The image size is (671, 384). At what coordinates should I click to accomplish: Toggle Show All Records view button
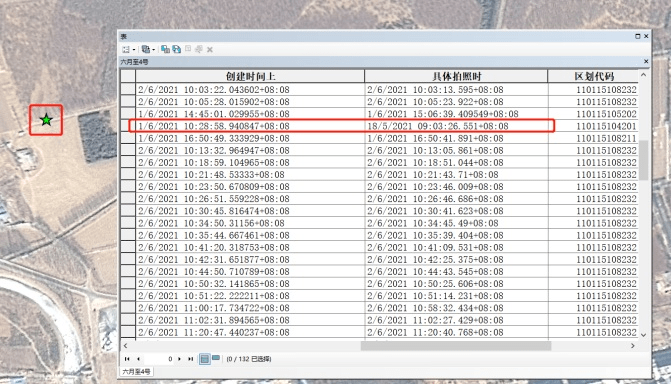pyautogui.click(x=205, y=359)
